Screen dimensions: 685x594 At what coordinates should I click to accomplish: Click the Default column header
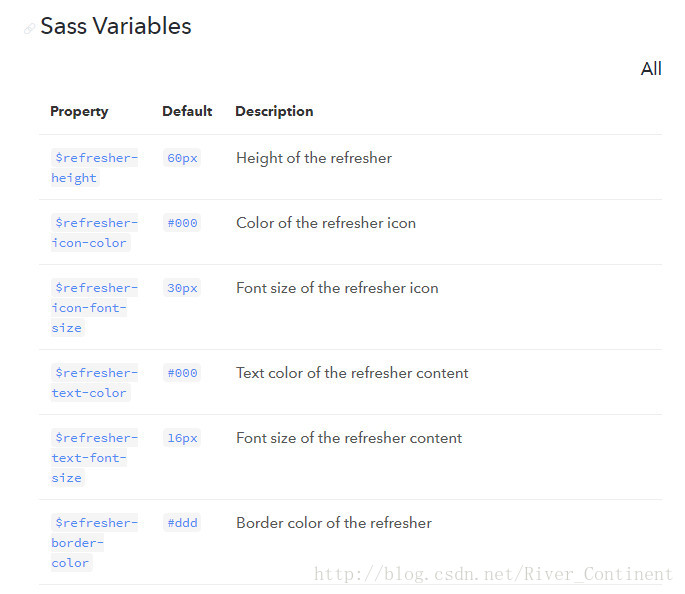point(187,111)
